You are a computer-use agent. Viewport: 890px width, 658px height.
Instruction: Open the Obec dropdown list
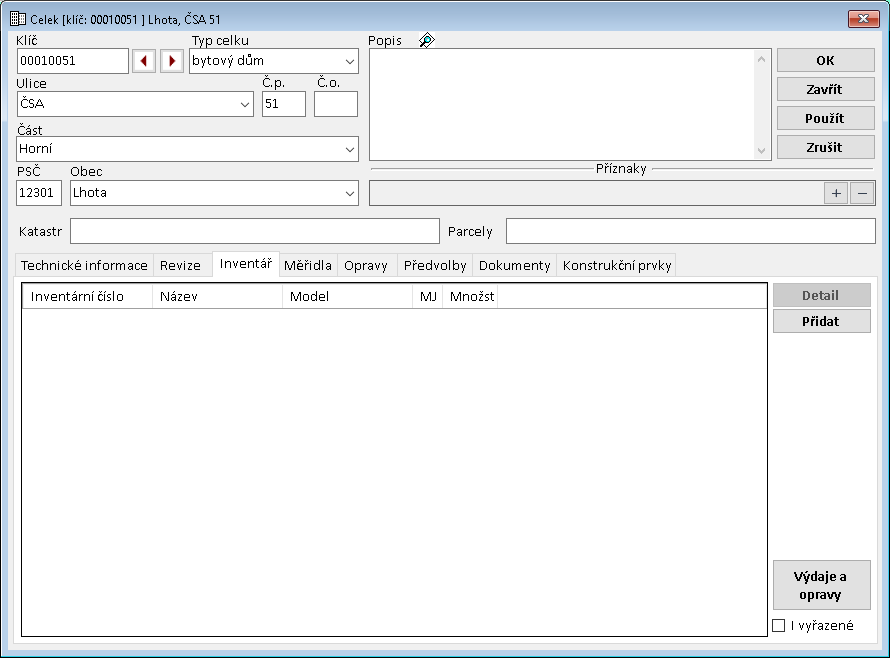pos(349,193)
